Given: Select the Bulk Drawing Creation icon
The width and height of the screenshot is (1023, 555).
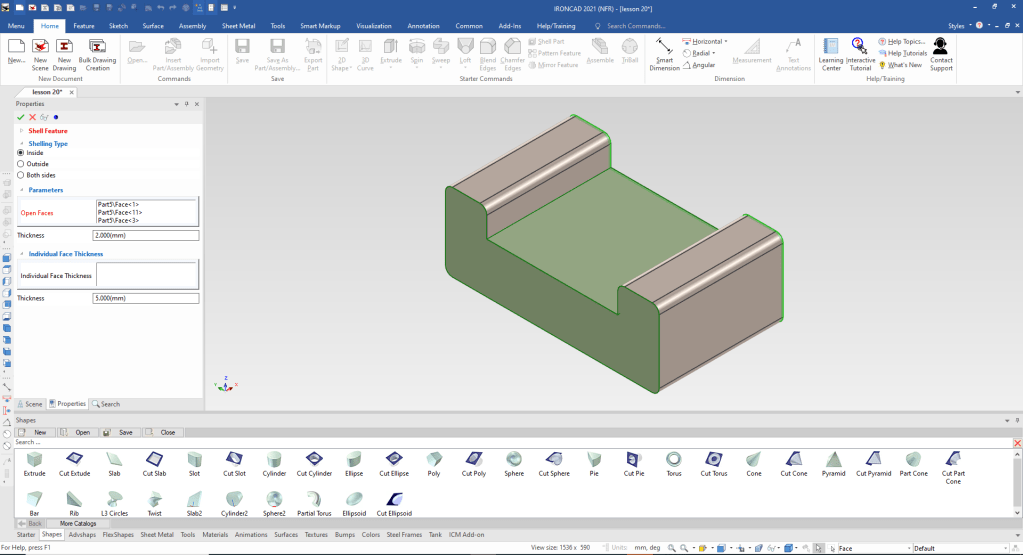Looking at the screenshot, I should pyautogui.click(x=97, y=47).
